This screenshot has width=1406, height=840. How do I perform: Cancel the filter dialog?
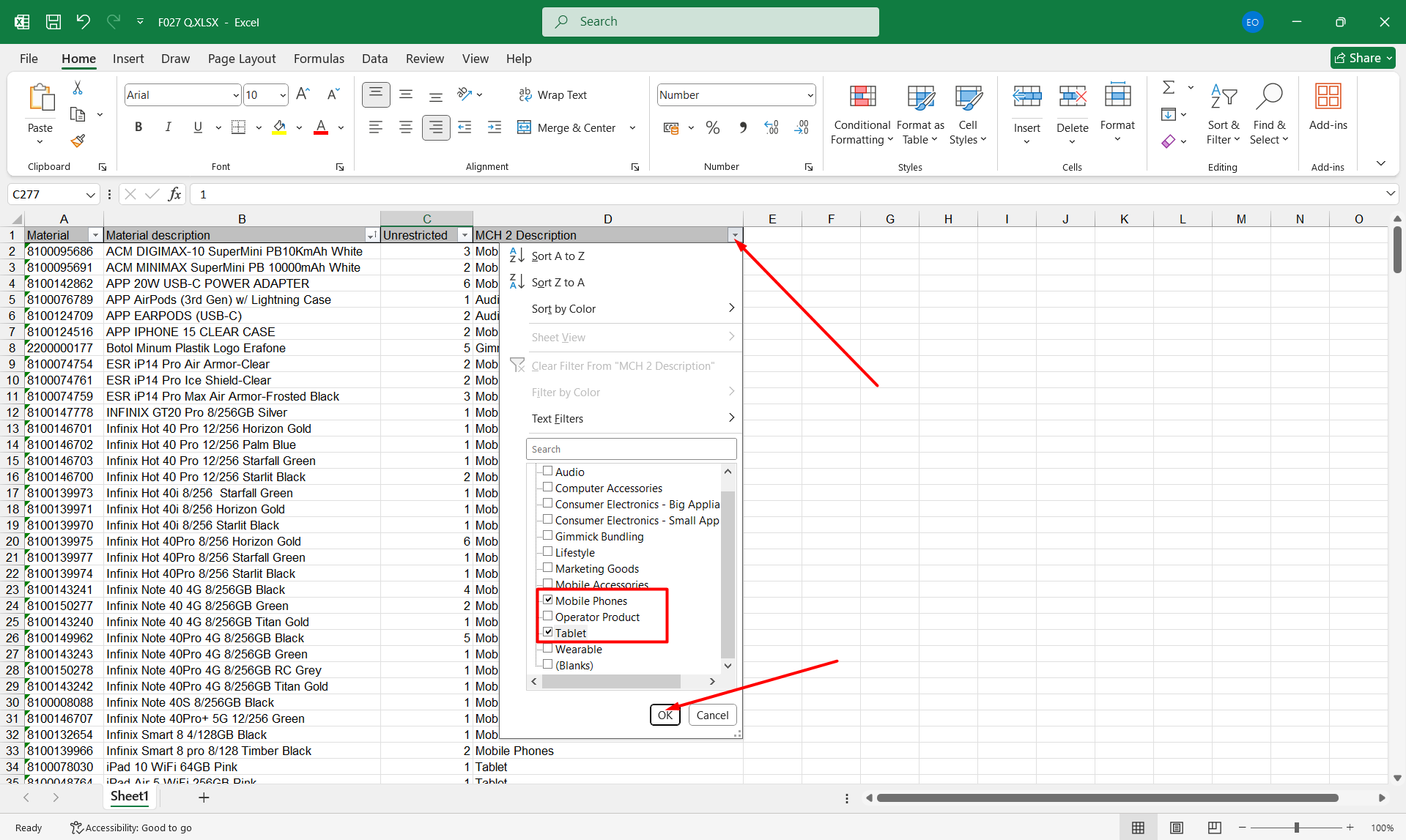[711, 716]
